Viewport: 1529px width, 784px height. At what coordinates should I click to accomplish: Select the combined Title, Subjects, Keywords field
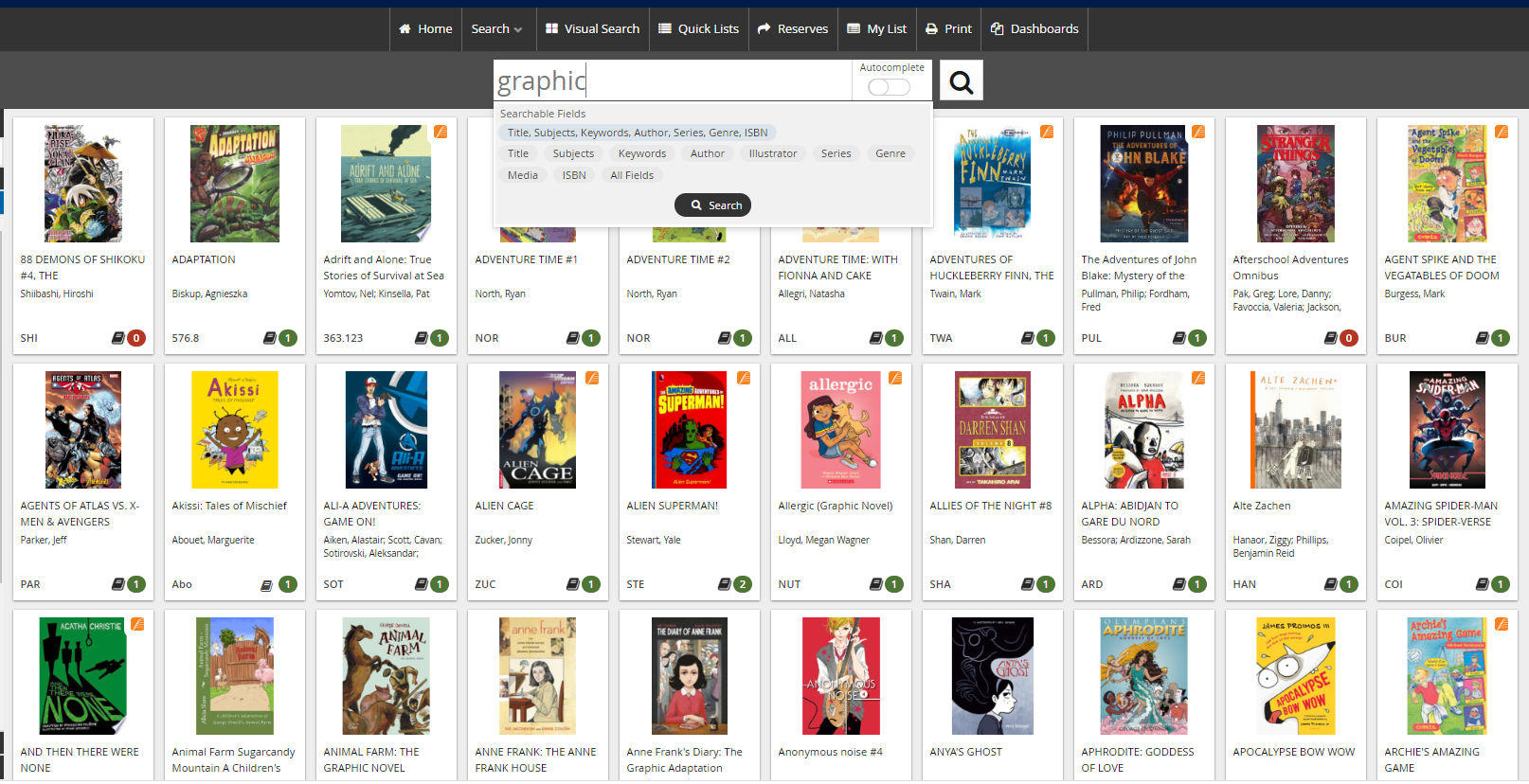click(638, 133)
